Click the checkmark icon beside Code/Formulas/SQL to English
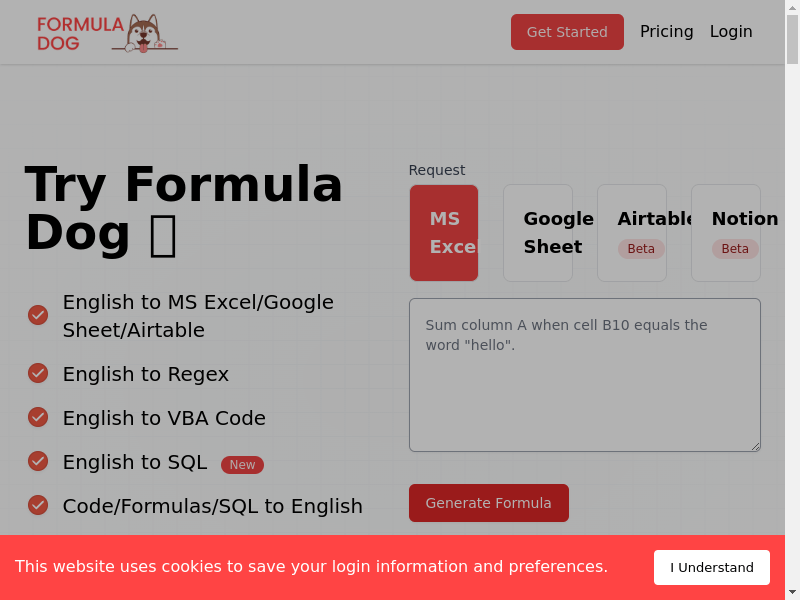This screenshot has width=800, height=600. (38, 505)
